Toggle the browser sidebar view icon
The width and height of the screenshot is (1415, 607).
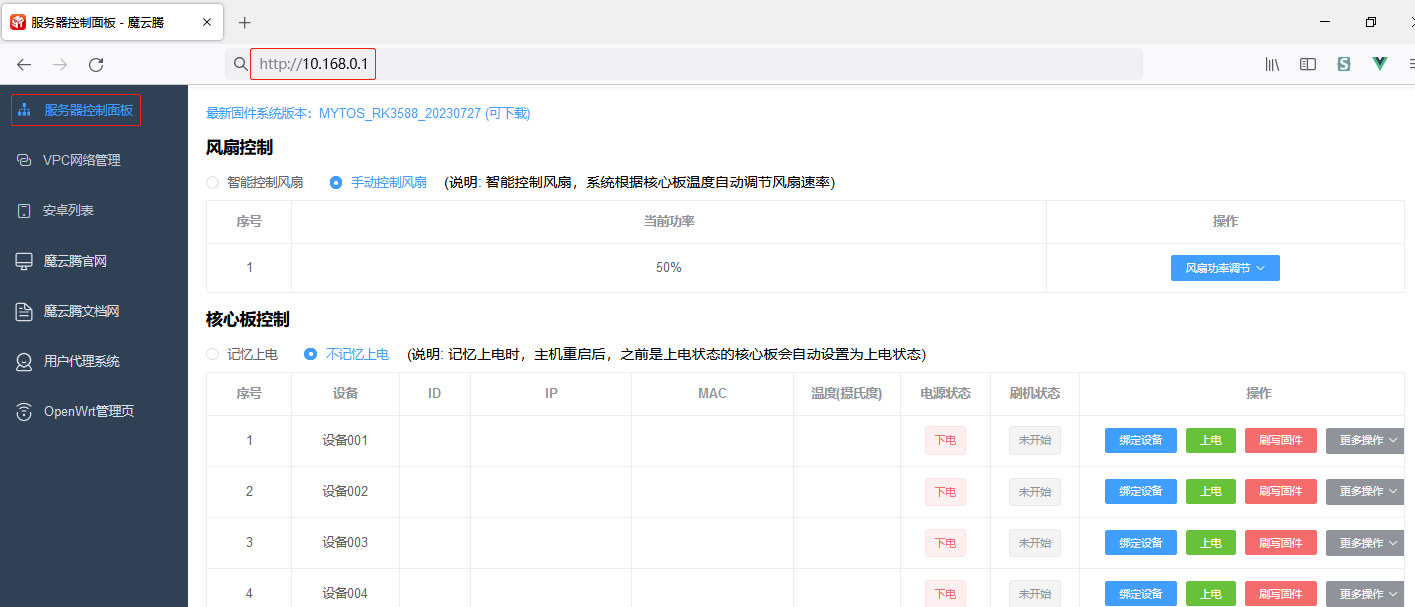1307,64
